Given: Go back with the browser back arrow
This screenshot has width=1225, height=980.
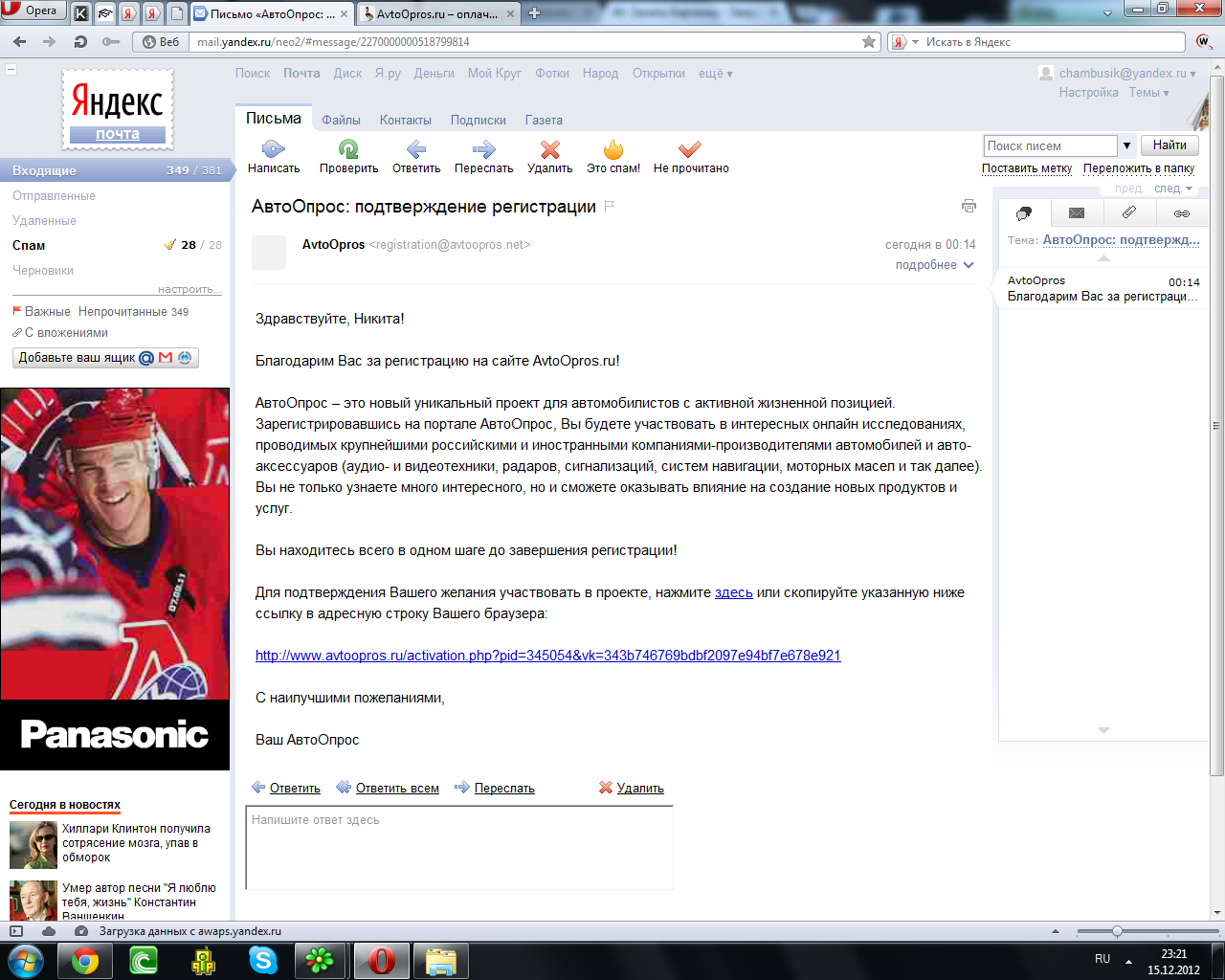Looking at the screenshot, I should [x=20, y=42].
